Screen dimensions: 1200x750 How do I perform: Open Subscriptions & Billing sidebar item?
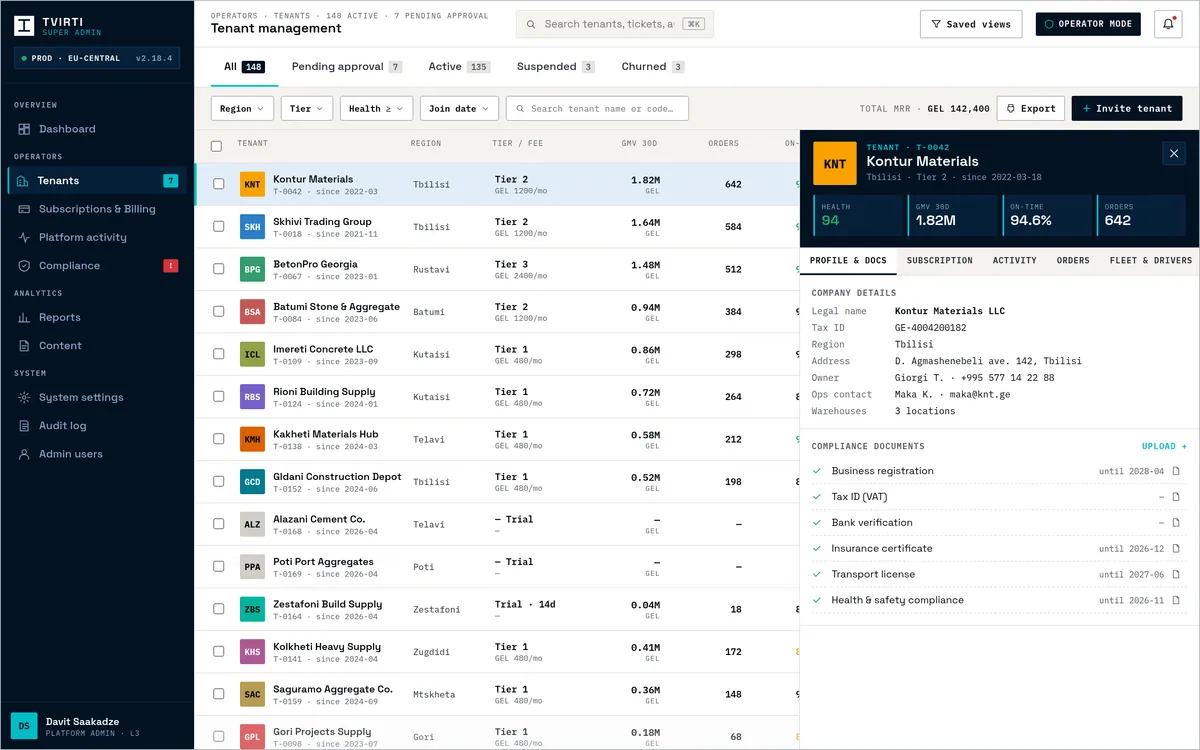point(97,209)
